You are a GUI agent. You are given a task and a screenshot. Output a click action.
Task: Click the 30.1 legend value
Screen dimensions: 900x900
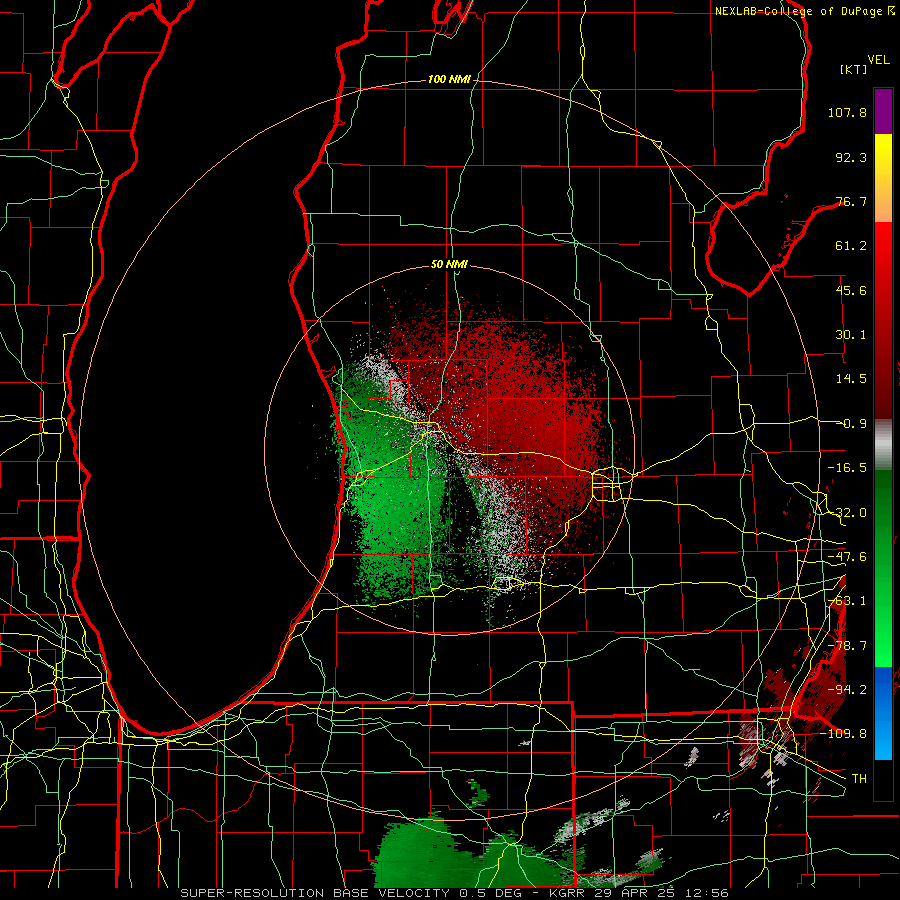tap(851, 335)
